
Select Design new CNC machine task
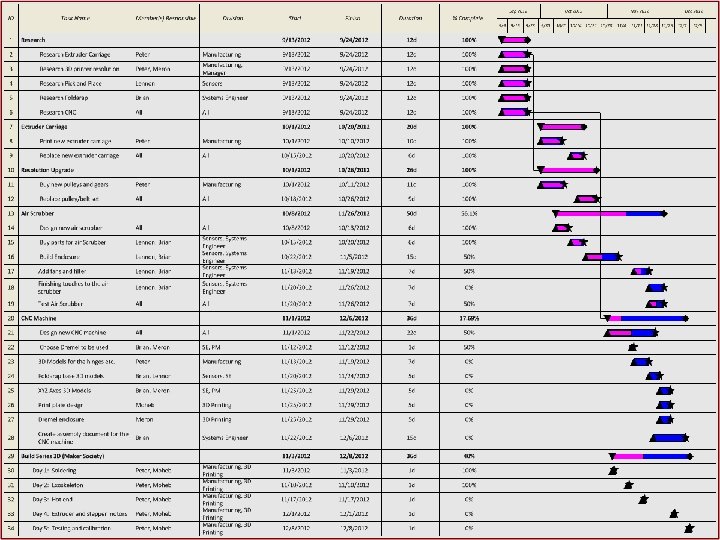click(x=72, y=332)
